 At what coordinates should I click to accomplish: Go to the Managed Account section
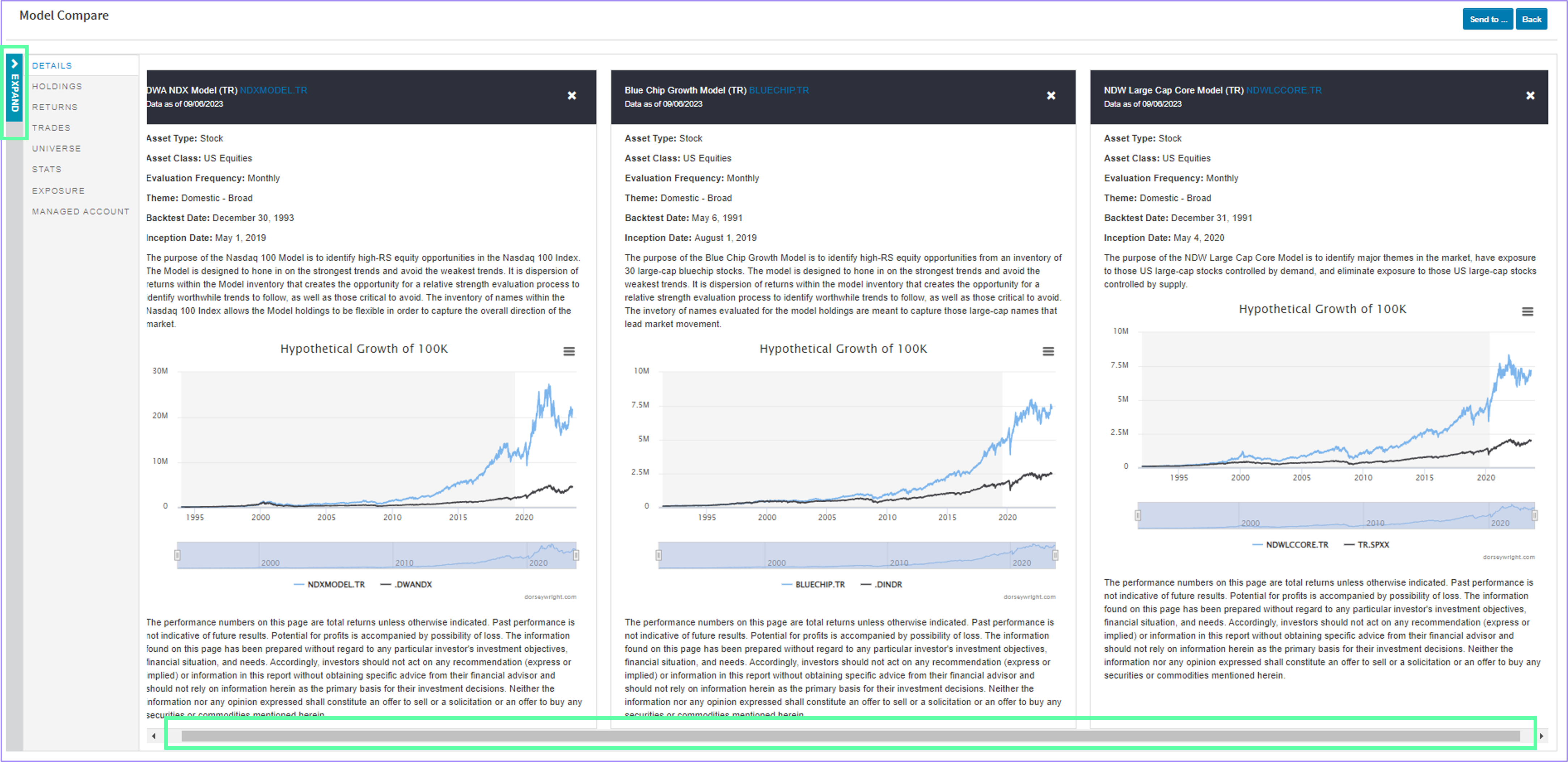(x=80, y=212)
